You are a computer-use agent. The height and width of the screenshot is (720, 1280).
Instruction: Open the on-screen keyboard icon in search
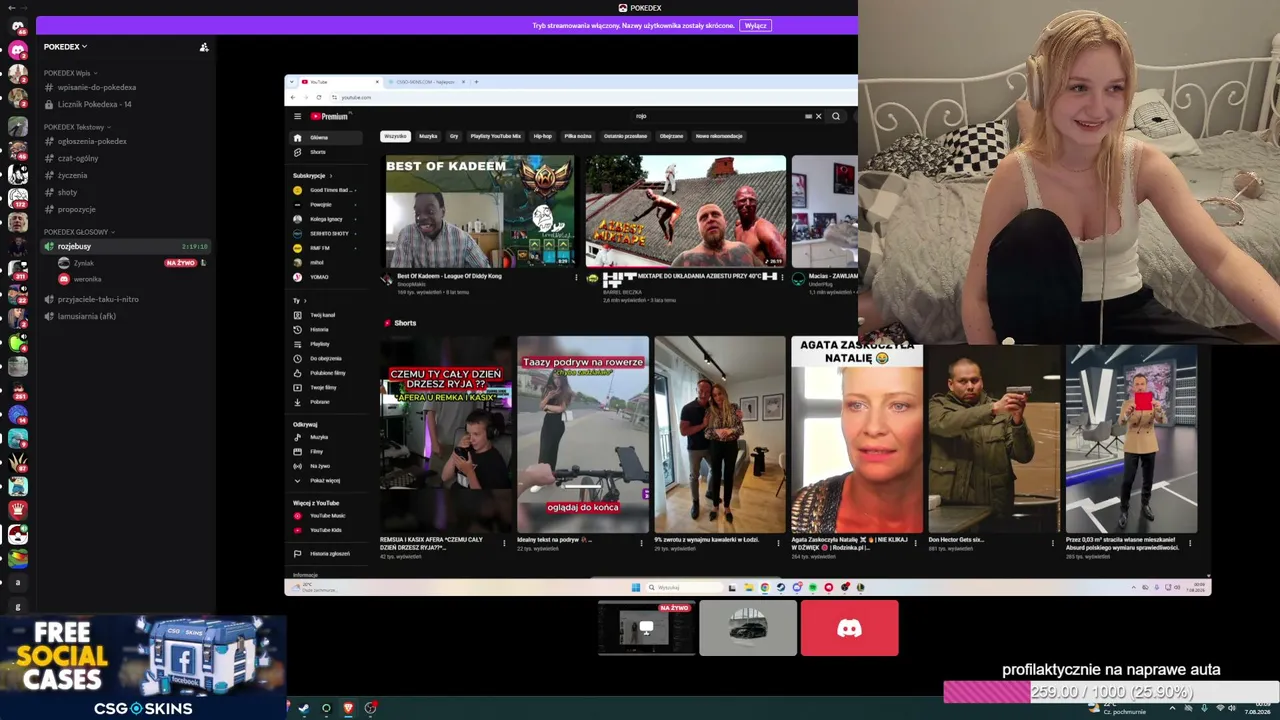pos(808,116)
